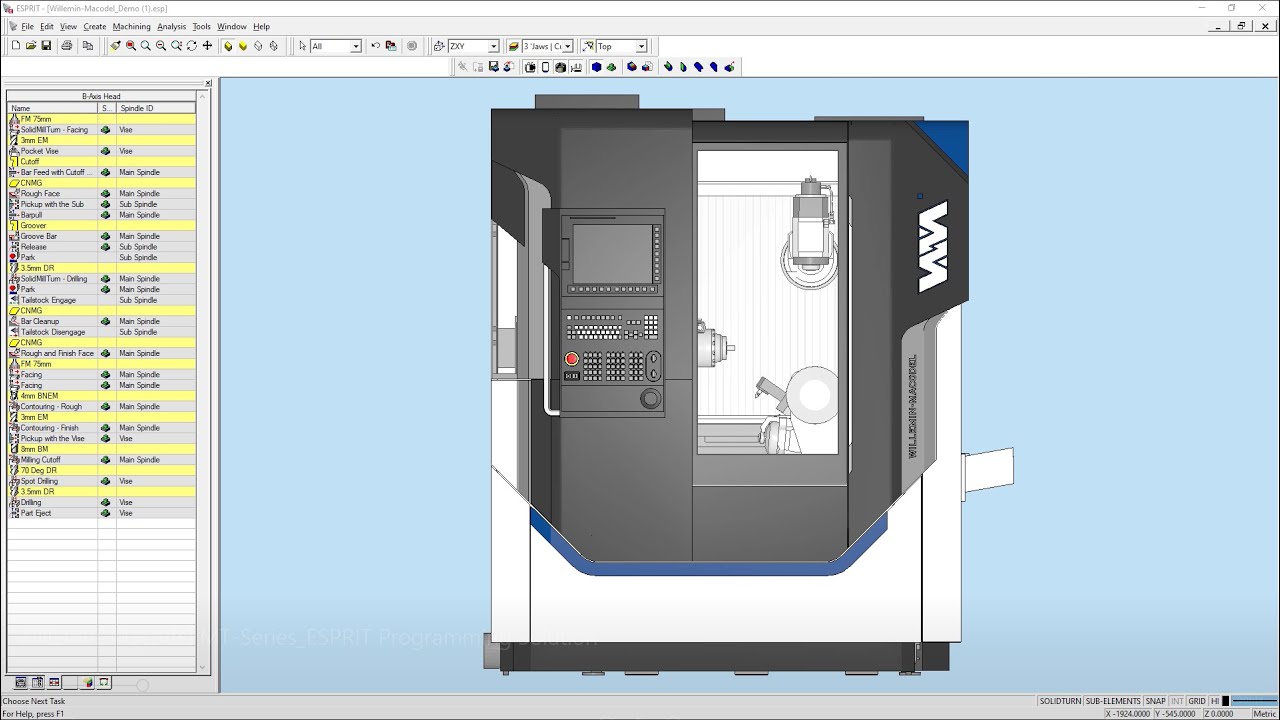
Task: Save the document with the floppy disk icon
Action: (46, 46)
